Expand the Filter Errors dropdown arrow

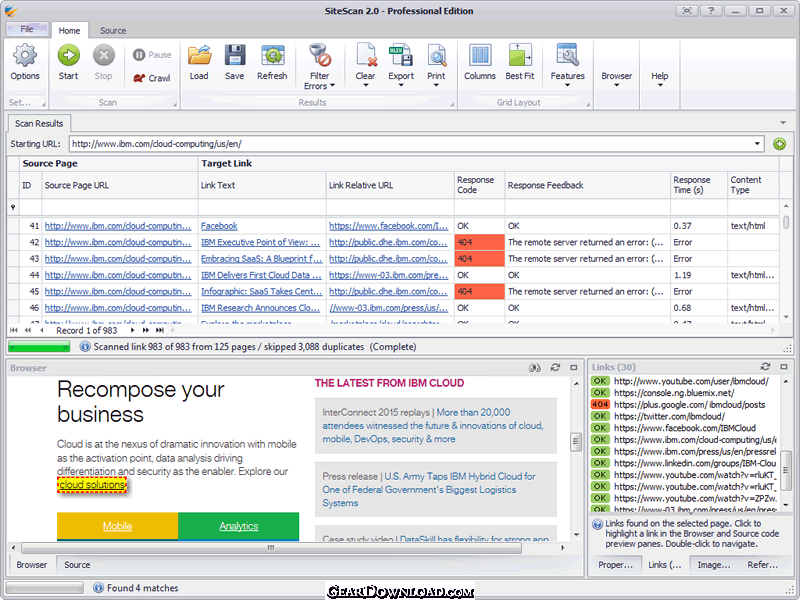click(x=333, y=86)
